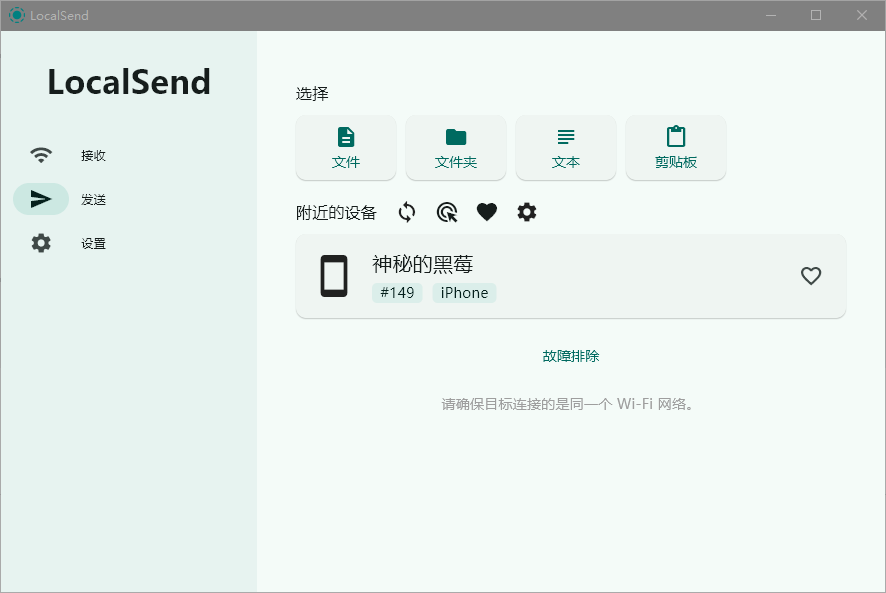Open the 故障排除 troubleshooting link
This screenshot has height=593, width=886.
[x=571, y=356]
